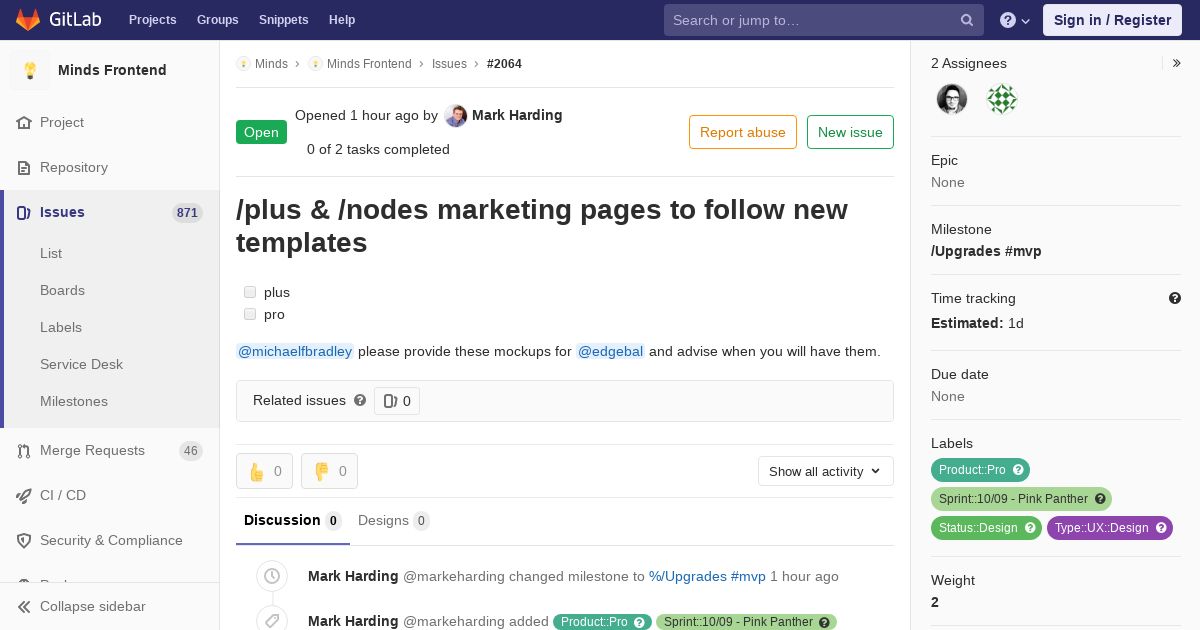Screen dimensions: 1200x630
Task: Click the Type::UX::Design purple label
Action: (1110, 528)
